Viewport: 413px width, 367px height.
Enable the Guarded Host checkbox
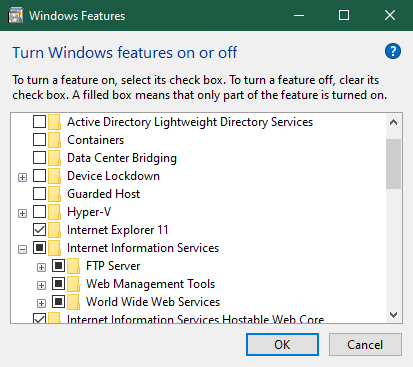pos(39,194)
